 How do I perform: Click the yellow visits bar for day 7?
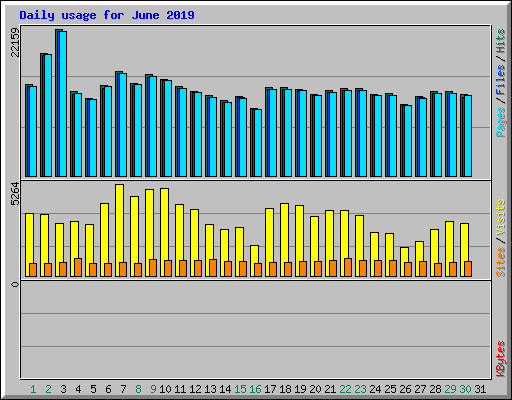tap(119, 230)
